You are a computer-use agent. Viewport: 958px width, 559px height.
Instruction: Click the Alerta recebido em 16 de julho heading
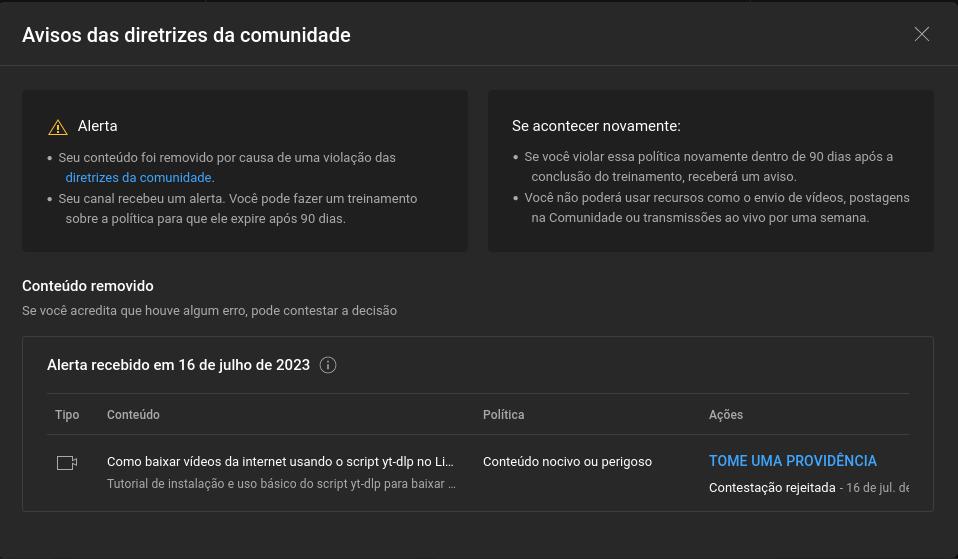[178, 365]
